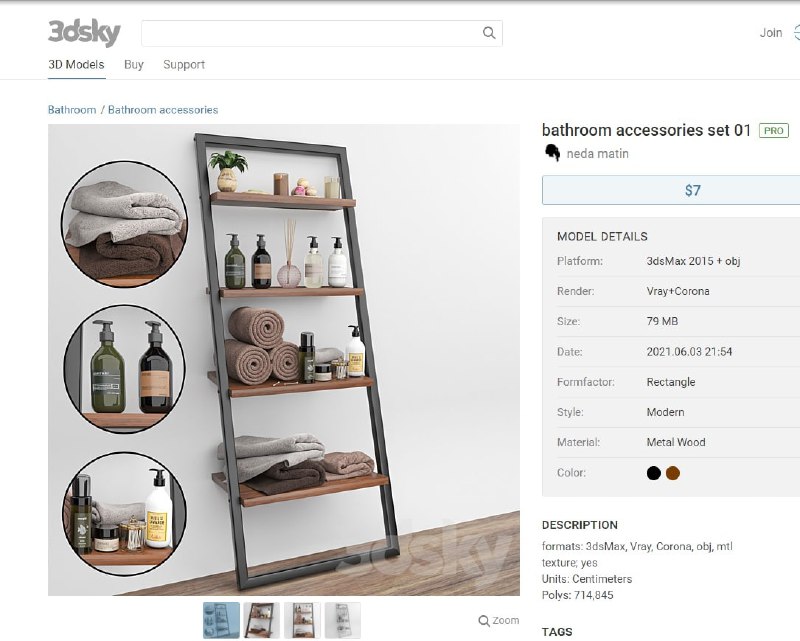This screenshot has width=800, height=641.
Task: Open the 3D Models tab
Action: pyautogui.click(x=76, y=65)
